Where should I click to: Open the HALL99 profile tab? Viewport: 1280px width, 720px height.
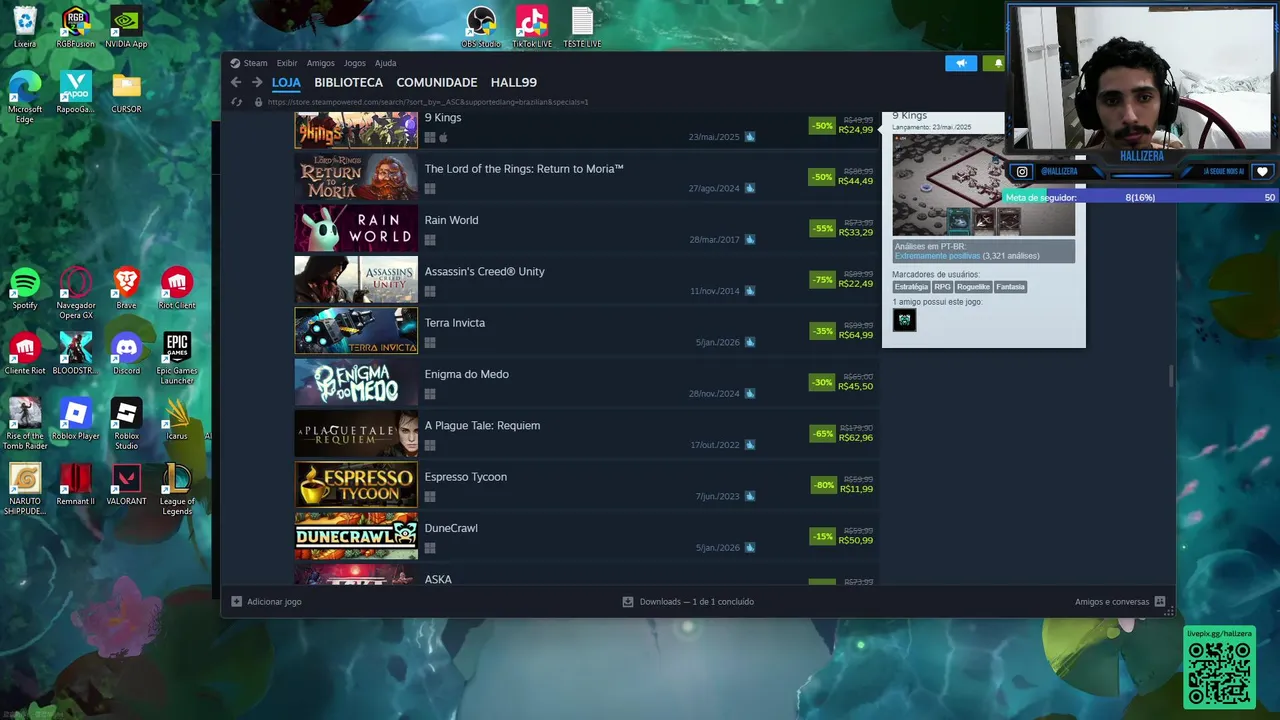point(513,82)
